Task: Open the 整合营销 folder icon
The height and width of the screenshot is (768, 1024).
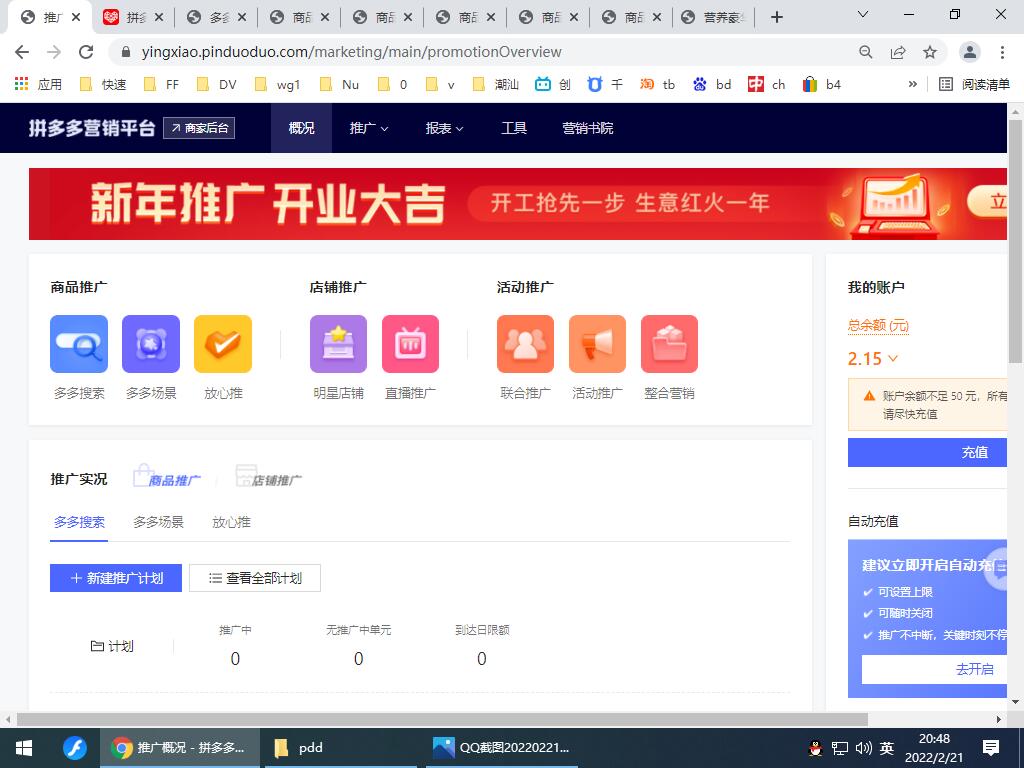Action: 669,344
